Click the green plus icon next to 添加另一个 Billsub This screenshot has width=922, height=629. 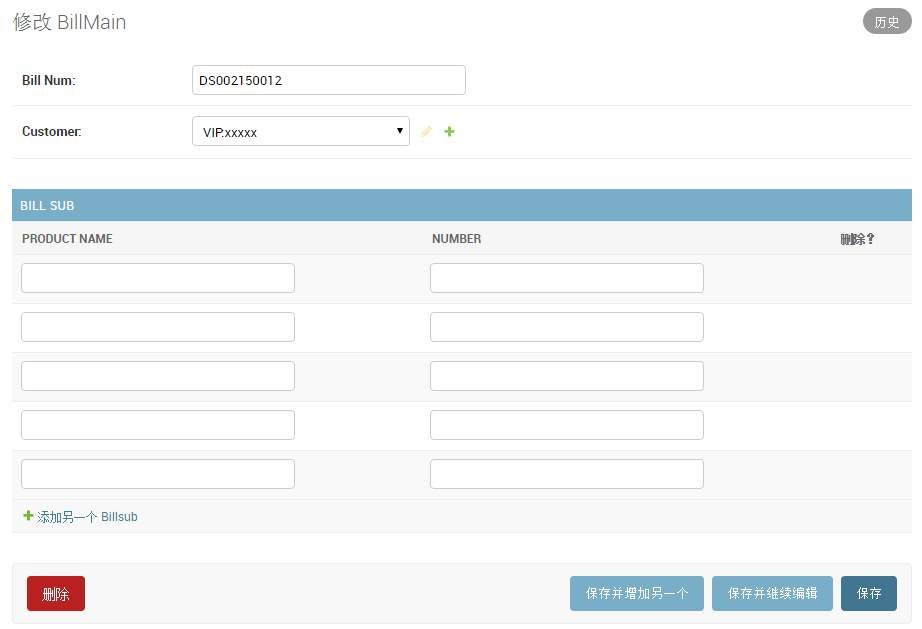28,516
